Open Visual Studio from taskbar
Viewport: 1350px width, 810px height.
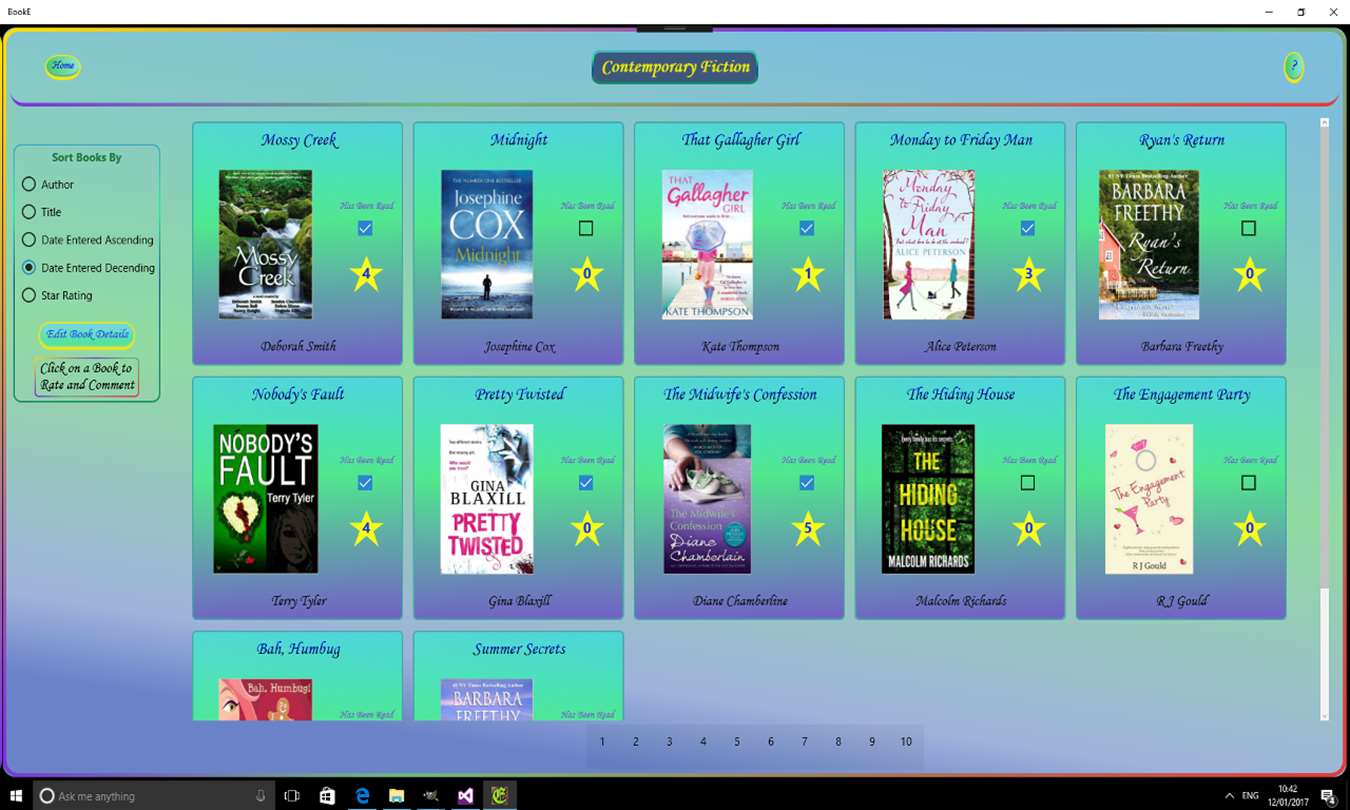pyautogui.click(x=465, y=796)
